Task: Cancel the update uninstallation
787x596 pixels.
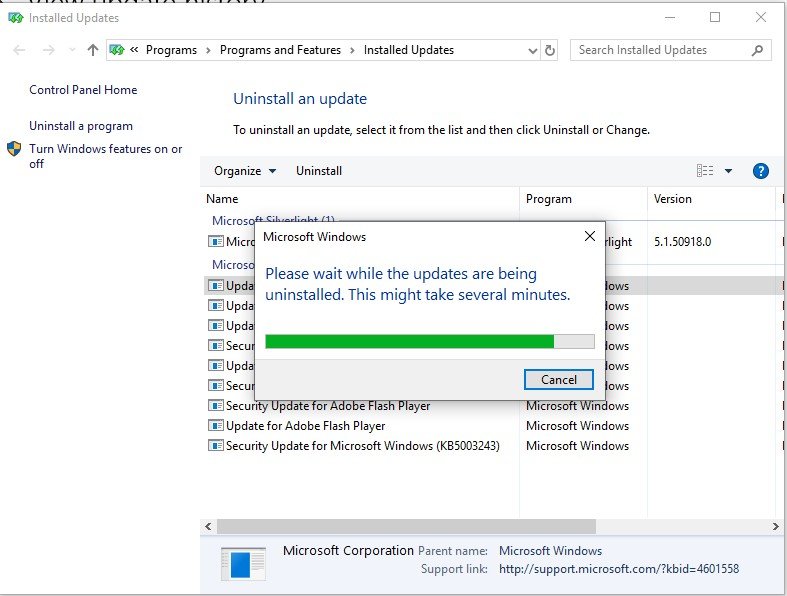Action: 559,379
